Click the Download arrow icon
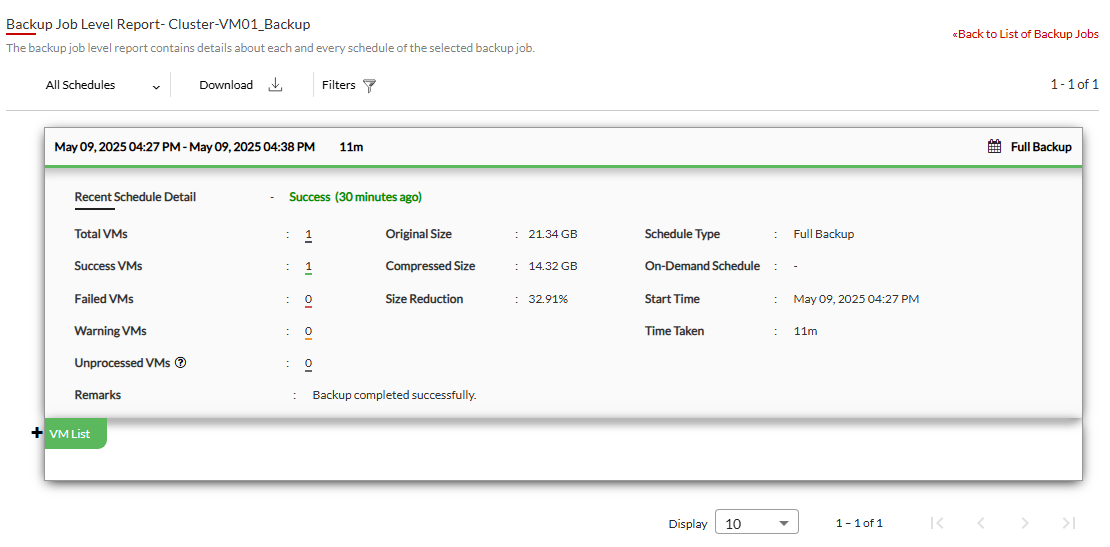This screenshot has height=547, width=1110. point(276,85)
